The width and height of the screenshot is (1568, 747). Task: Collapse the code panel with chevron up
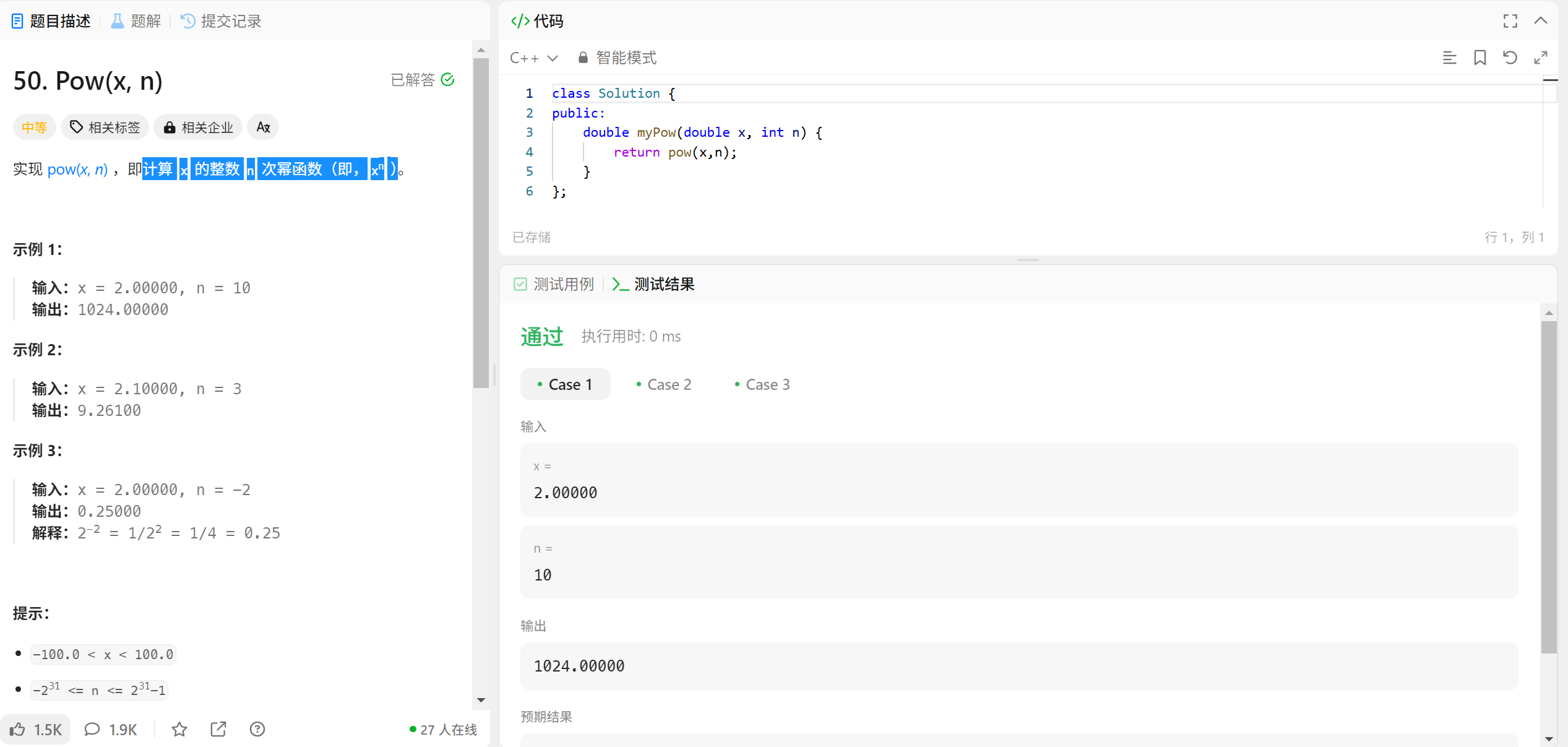click(1541, 21)
